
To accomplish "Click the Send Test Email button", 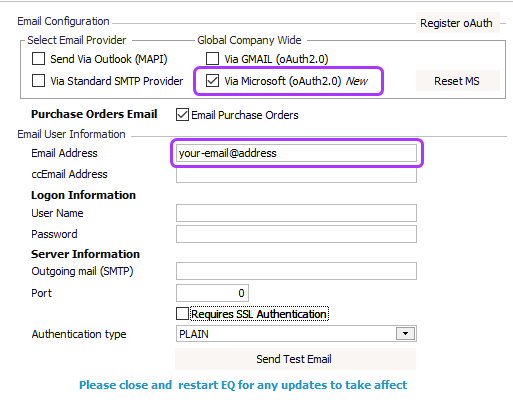I will point(295,359).
